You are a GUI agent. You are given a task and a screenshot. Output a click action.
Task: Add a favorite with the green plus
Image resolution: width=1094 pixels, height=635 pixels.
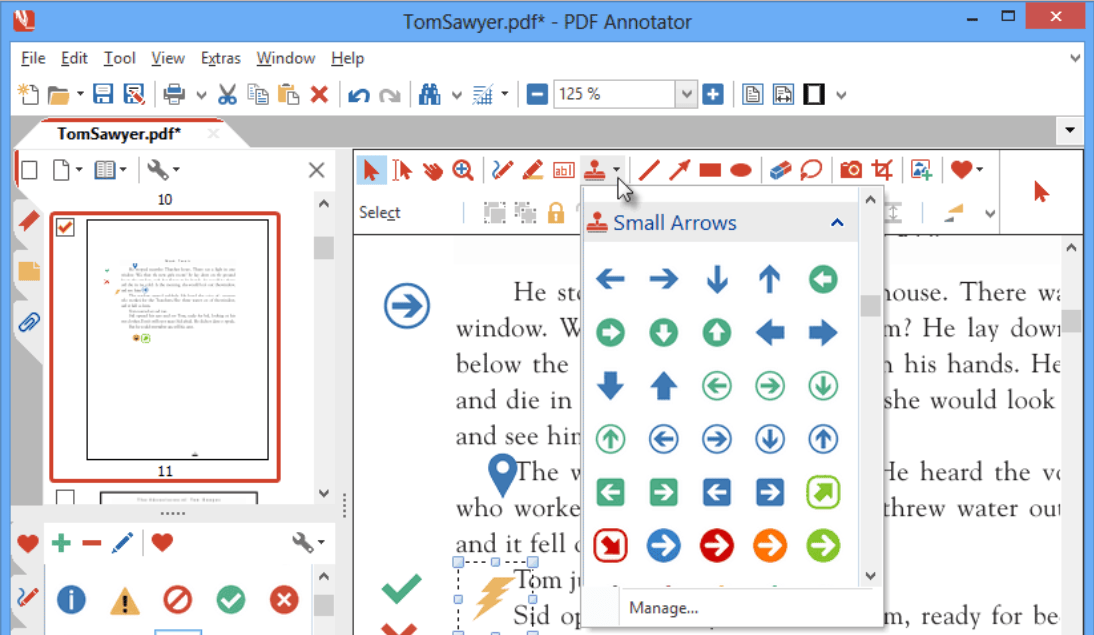[x=61, y=543]
